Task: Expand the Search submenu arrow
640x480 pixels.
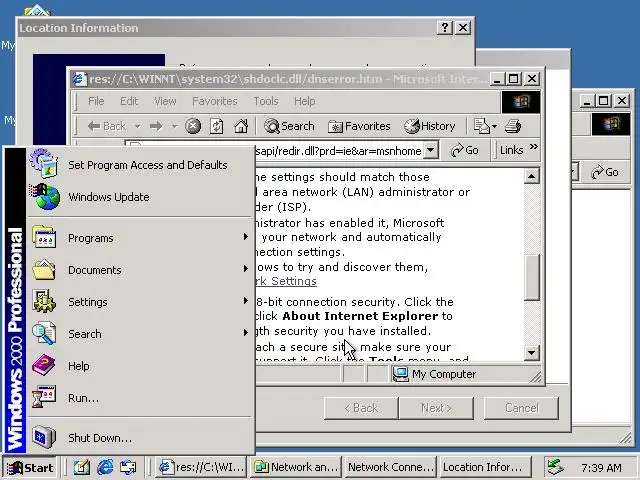Action: pyautogui.click(x=246, y=333)
